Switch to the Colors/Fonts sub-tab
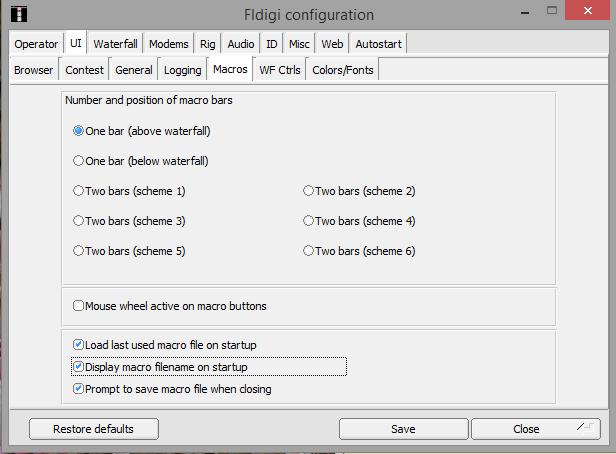The image size is (616, 454). 343,70
